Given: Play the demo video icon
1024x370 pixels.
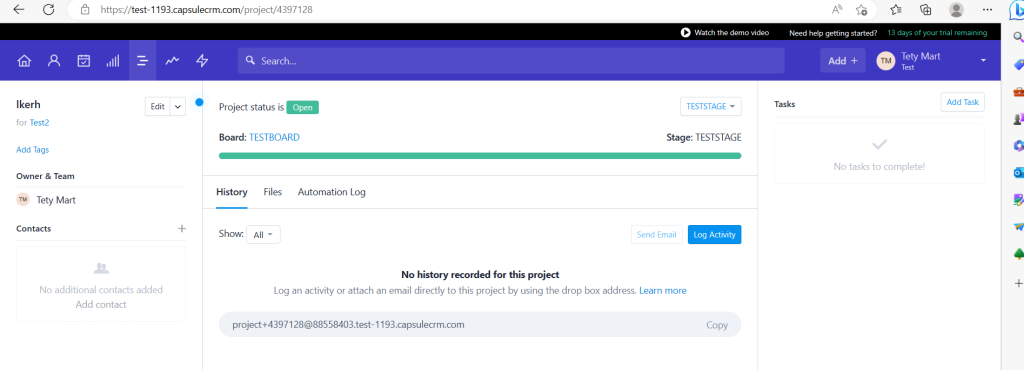Looking at the screenshot, I should [686, 33].
